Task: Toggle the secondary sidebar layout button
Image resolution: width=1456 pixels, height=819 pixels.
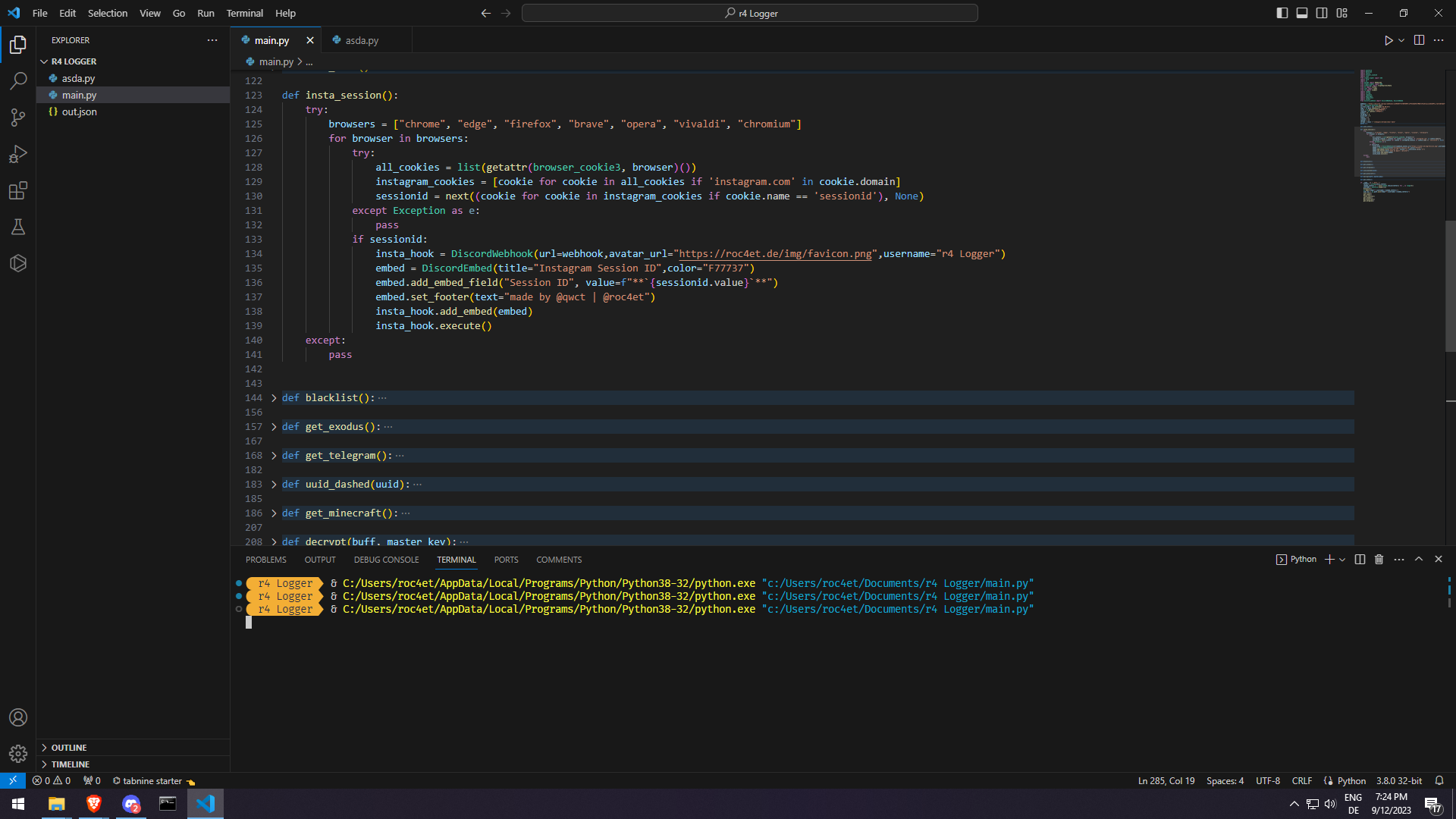Action: [1322, 13]
